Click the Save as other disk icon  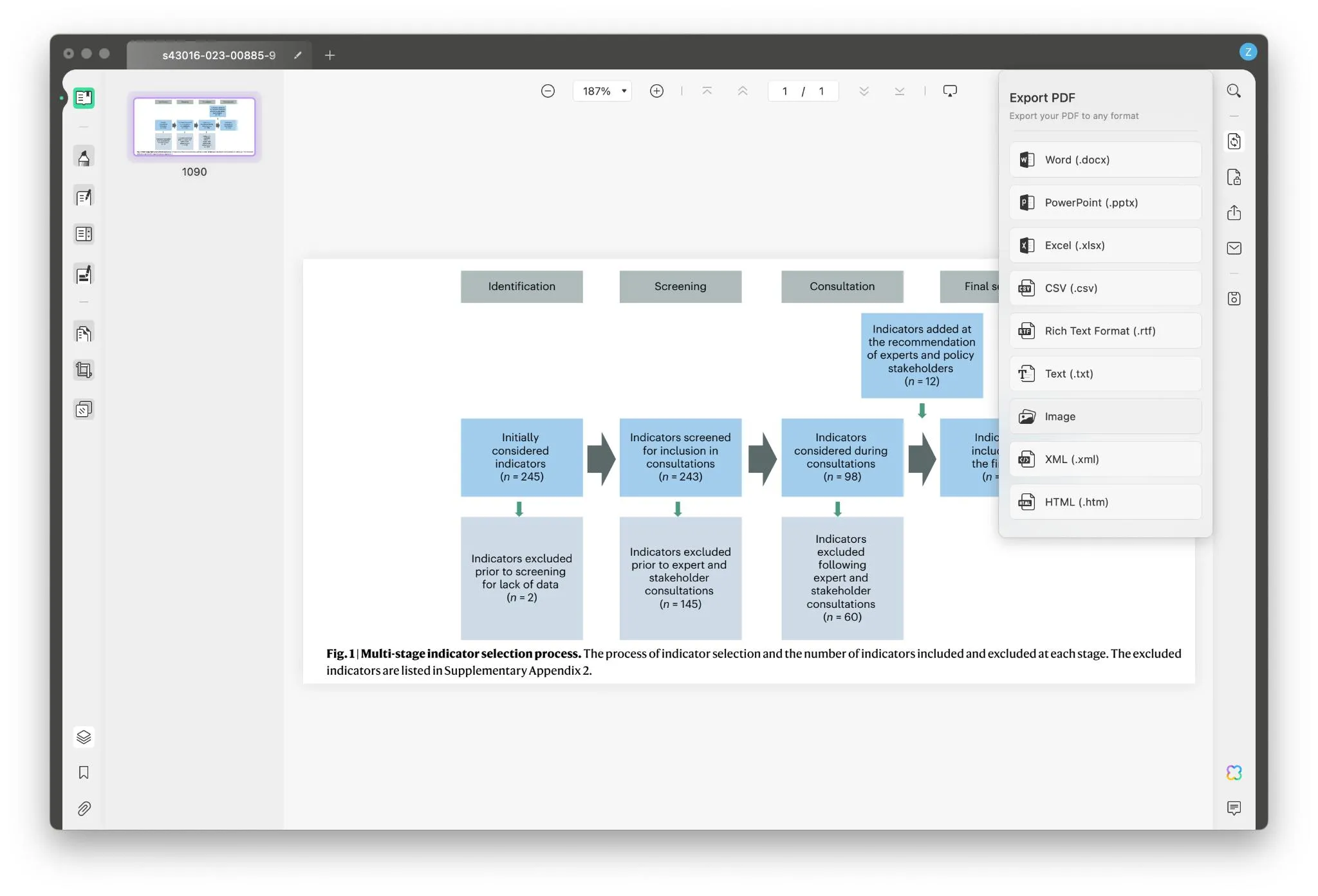1234,298
